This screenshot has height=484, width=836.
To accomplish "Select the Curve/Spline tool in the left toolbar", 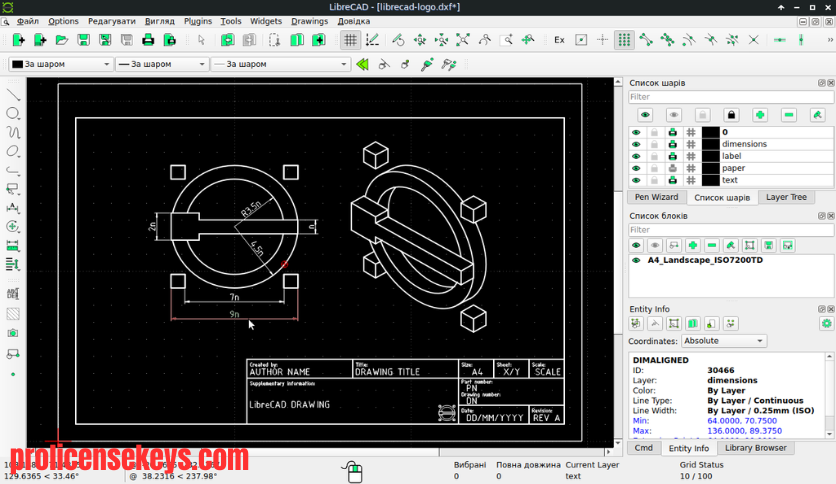I will pos(13,132).
